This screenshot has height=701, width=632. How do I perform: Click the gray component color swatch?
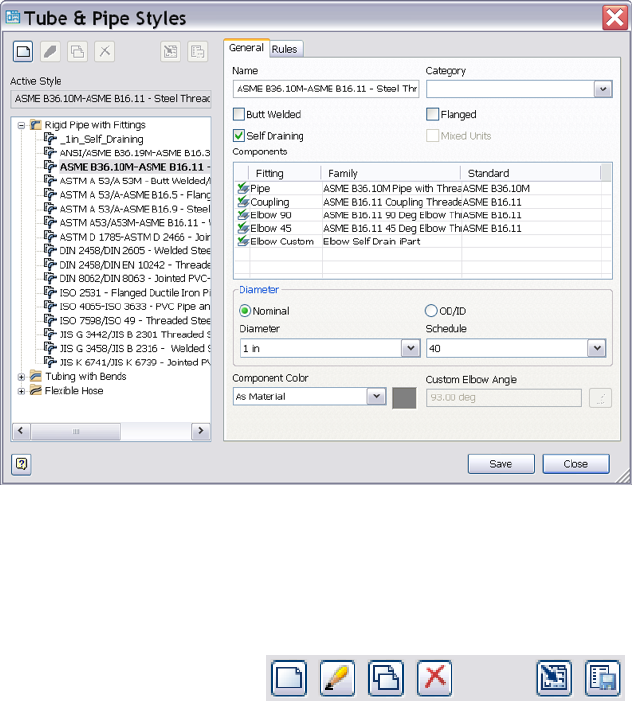point(404,398)
